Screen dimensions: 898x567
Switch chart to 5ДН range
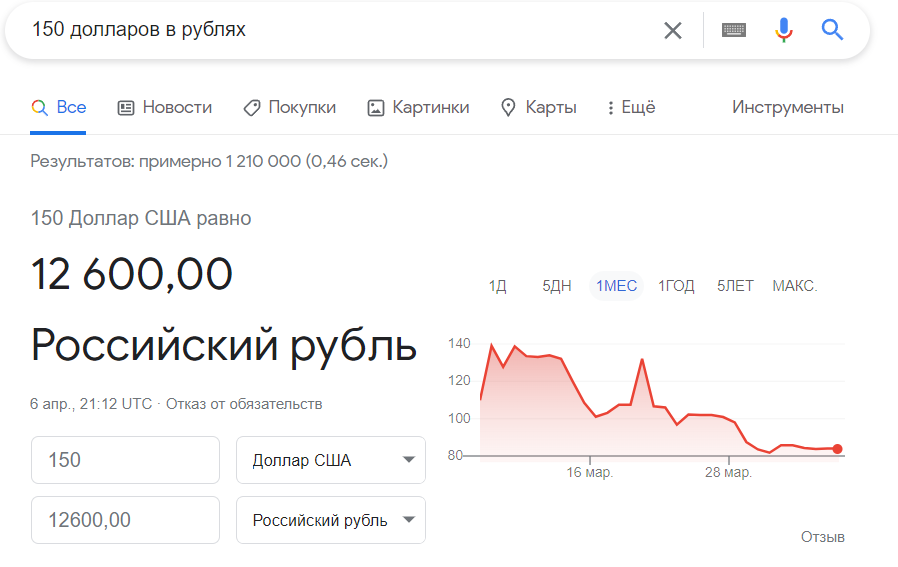557,286
